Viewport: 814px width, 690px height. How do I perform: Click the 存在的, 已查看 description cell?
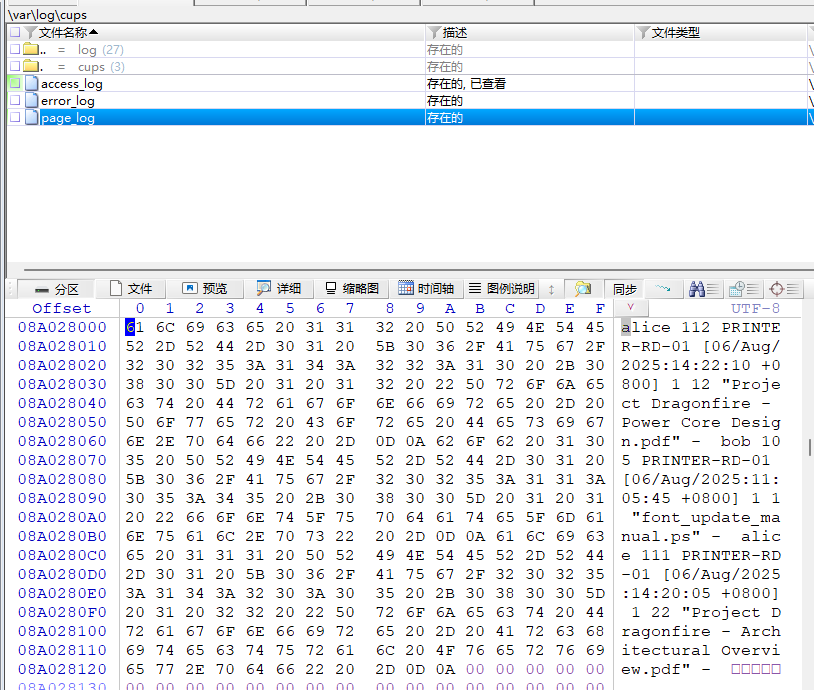pyautogui.click(x=466, y=84)
